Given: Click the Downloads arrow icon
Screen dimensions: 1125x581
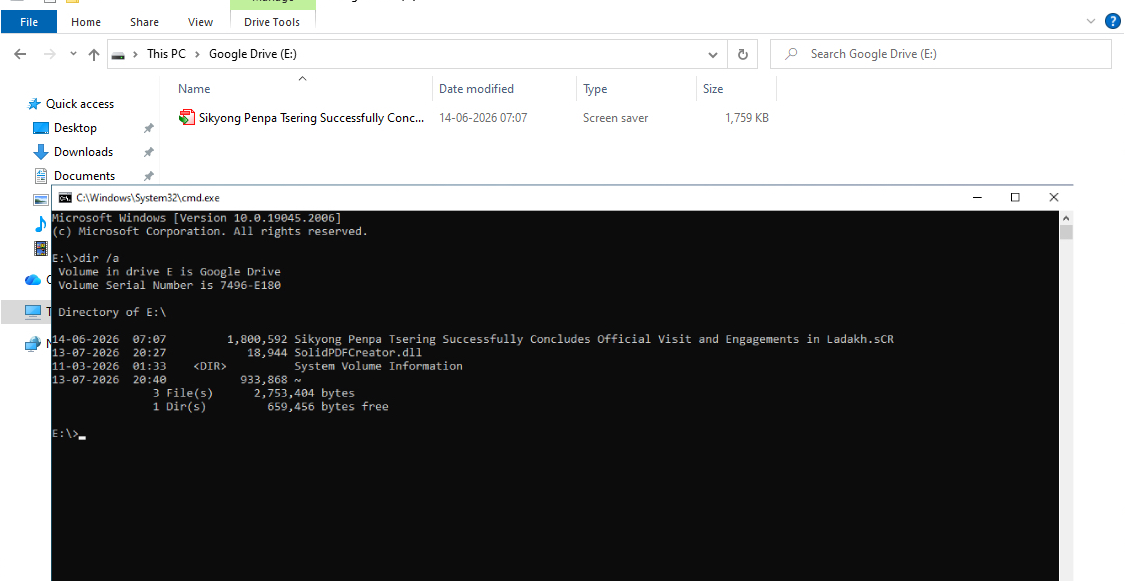Looking at the screenshot, I should coord(41,151).
